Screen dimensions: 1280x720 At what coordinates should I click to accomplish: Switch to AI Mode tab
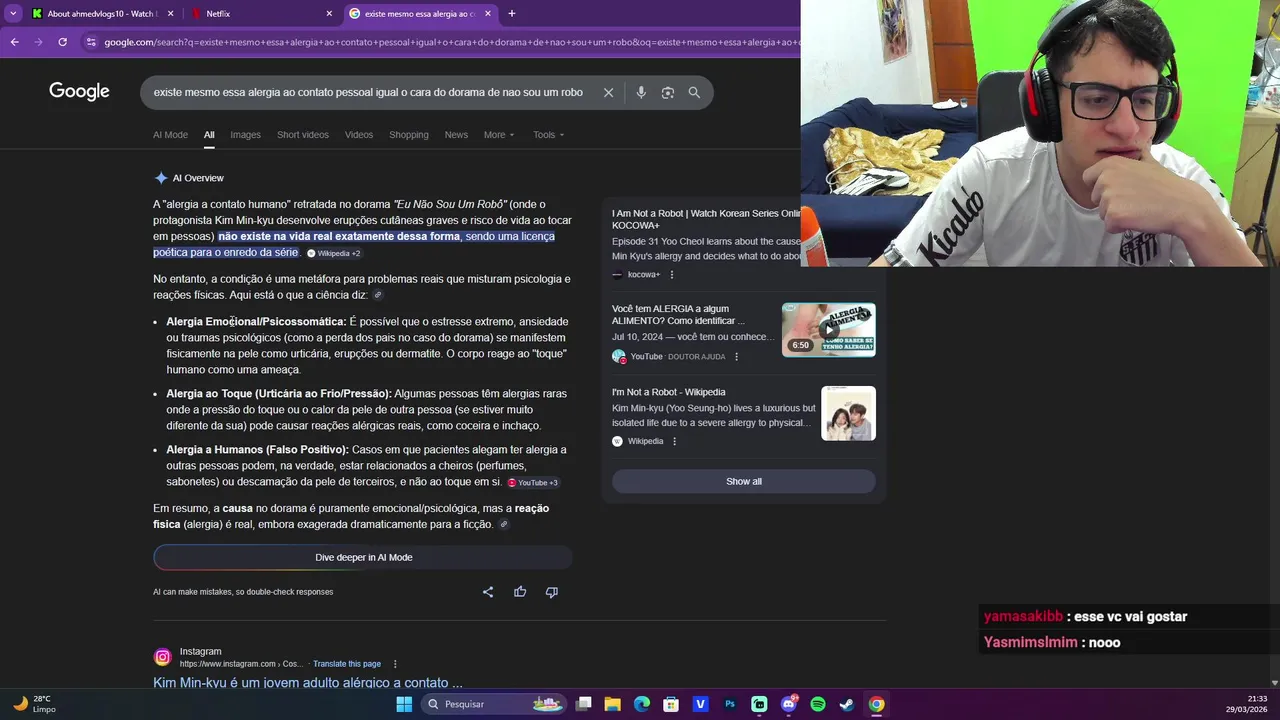tap(170, 135)
